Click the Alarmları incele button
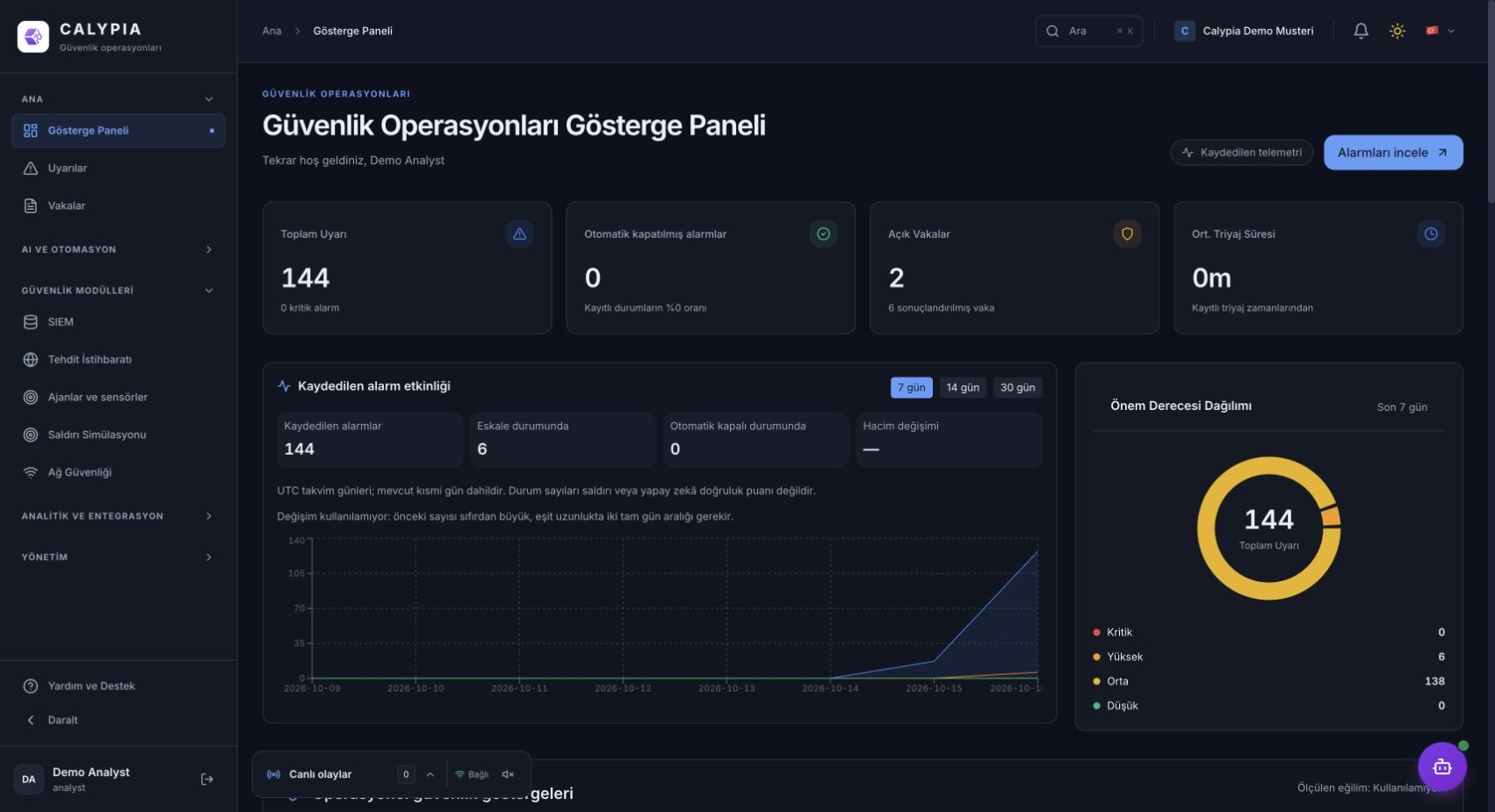The width and height of the screenshot is (1495, 812). click(x=1393, y=153)
